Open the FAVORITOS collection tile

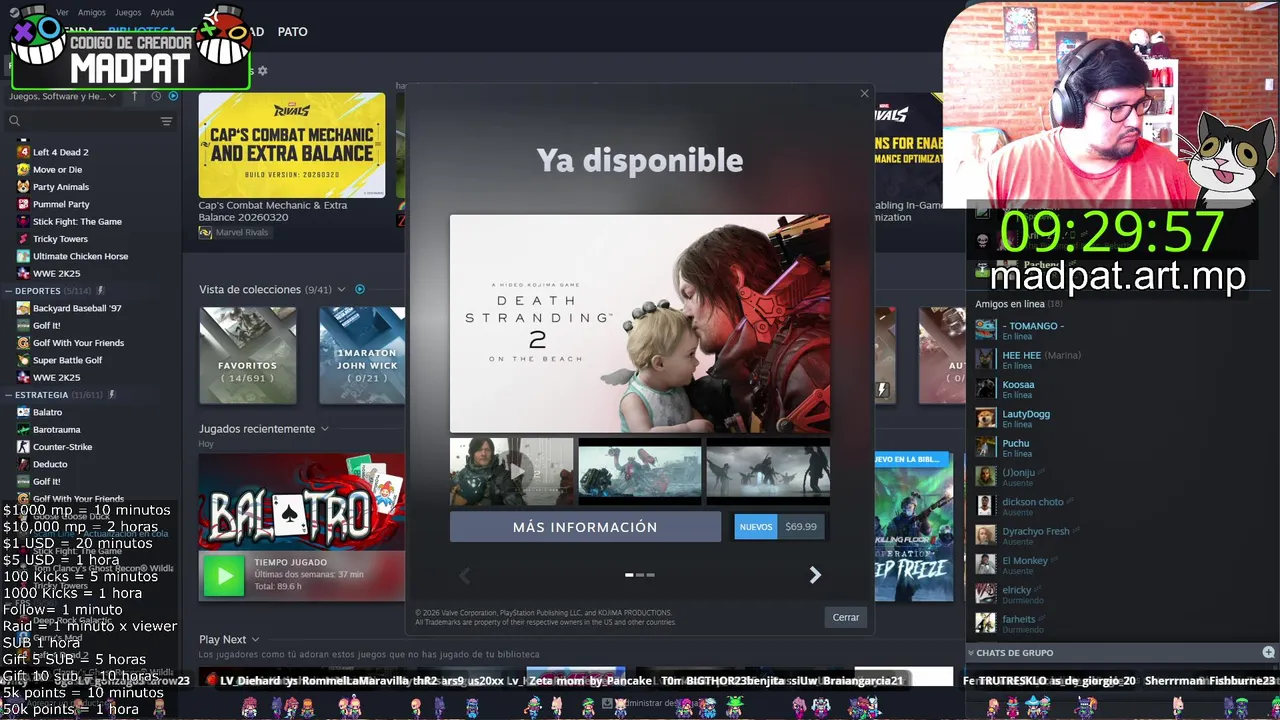[x=247, y=355]
